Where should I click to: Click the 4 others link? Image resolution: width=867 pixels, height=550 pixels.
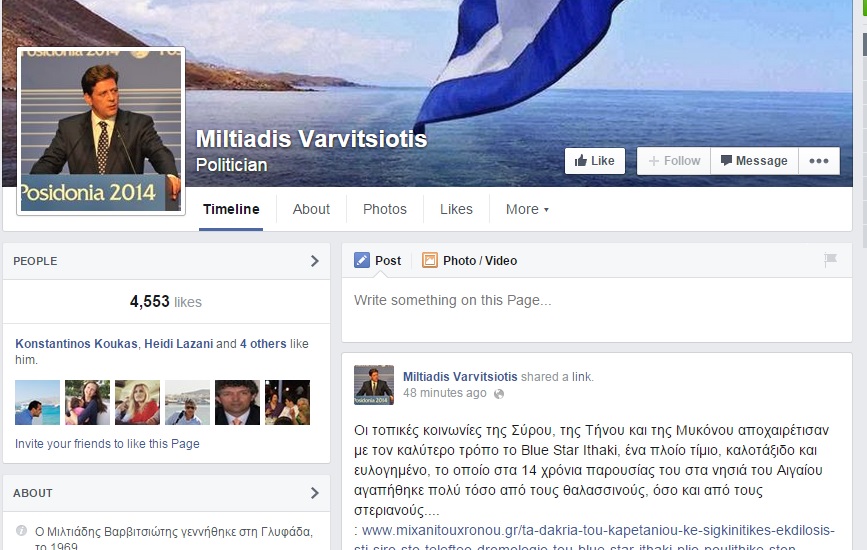click(263, 343)
